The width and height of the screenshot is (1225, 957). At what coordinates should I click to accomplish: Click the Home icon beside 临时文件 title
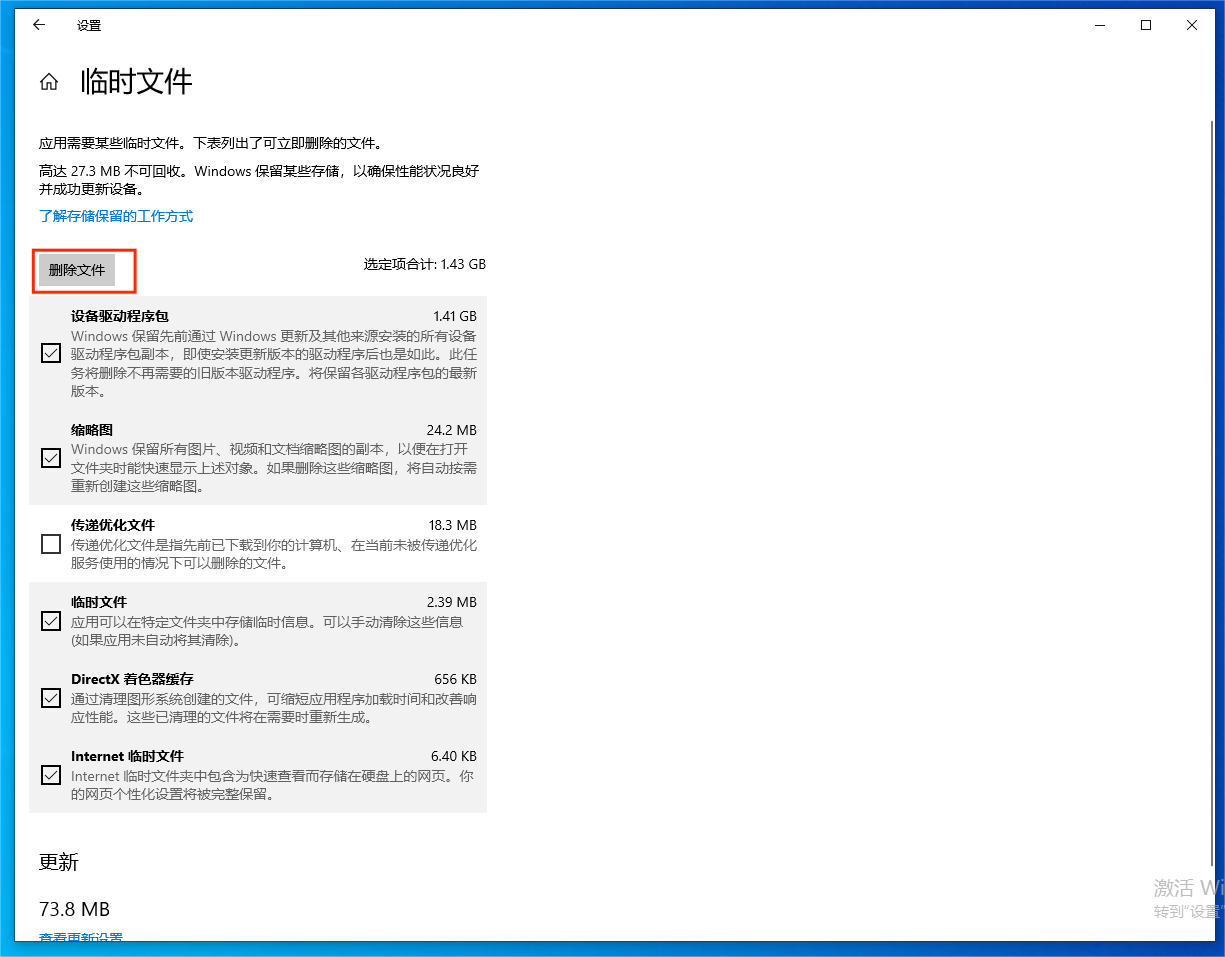48,83
